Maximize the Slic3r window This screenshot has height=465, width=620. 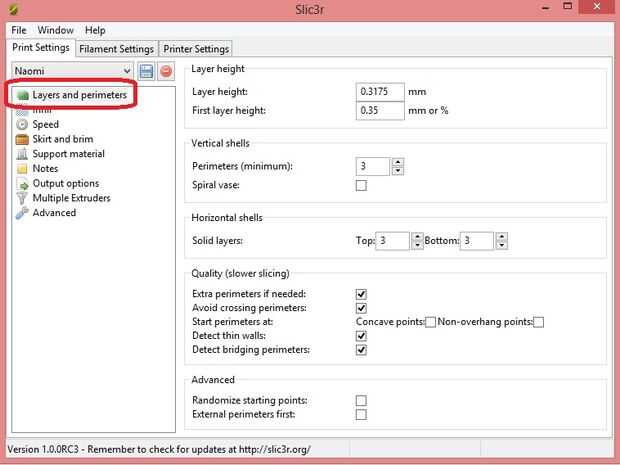click(x=568, y=6)
